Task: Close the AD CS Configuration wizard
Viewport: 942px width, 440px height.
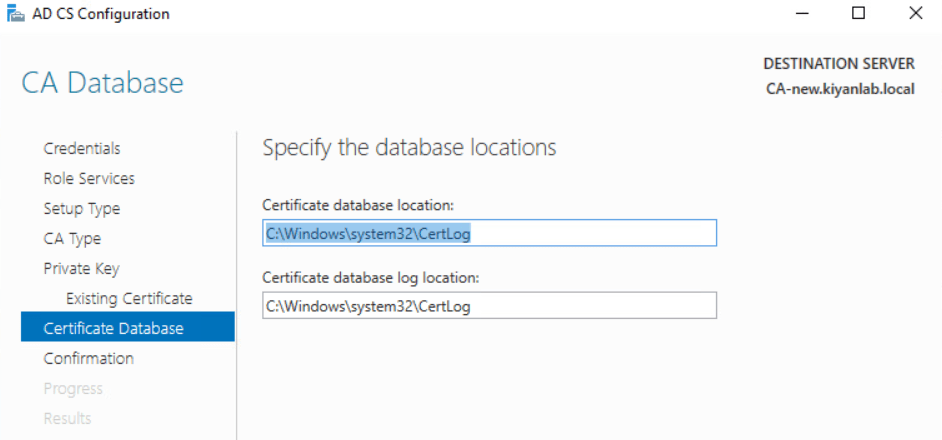Action: pos(915,14)
